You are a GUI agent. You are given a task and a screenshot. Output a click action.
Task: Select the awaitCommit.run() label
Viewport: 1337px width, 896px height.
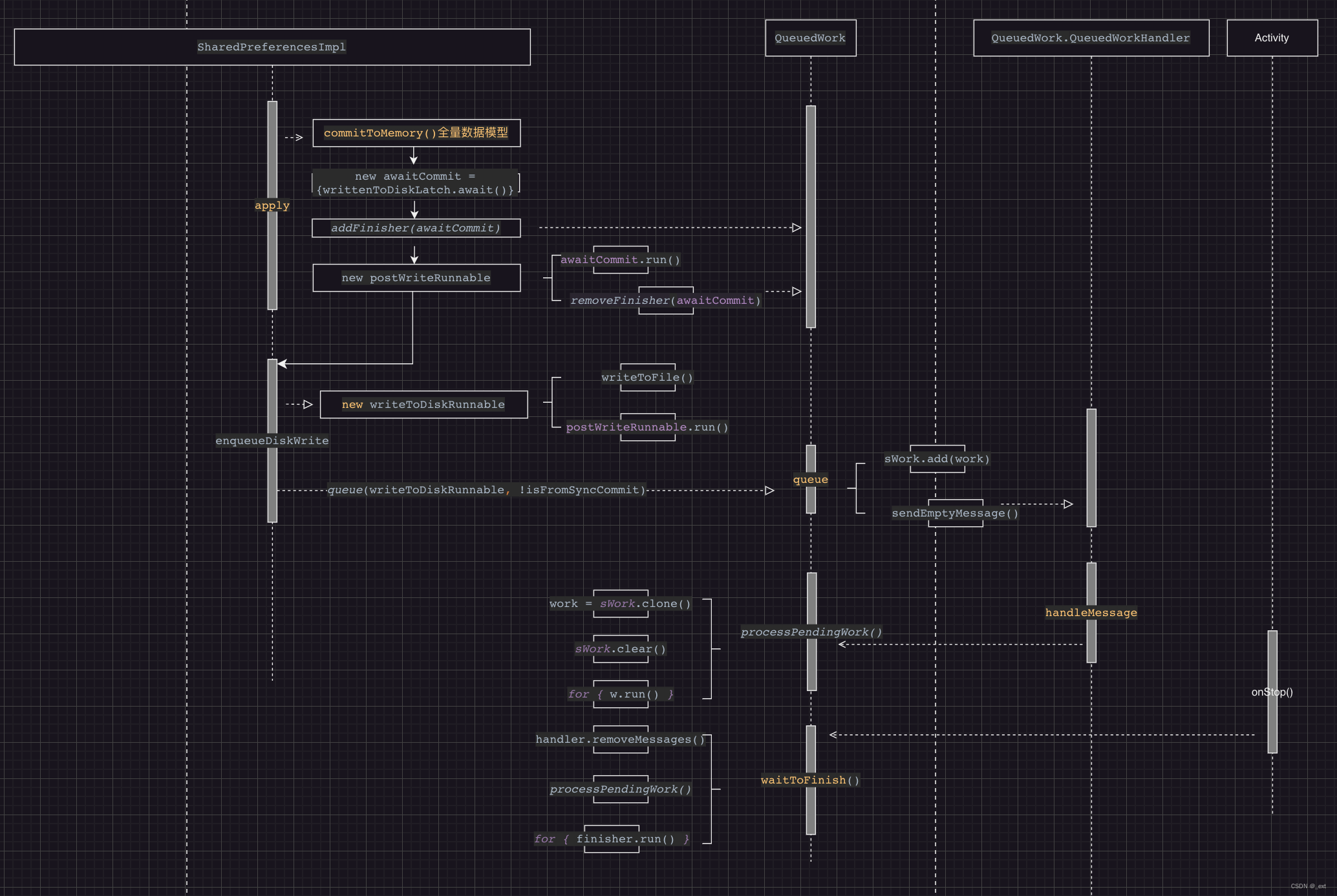(x=620, y=260)
